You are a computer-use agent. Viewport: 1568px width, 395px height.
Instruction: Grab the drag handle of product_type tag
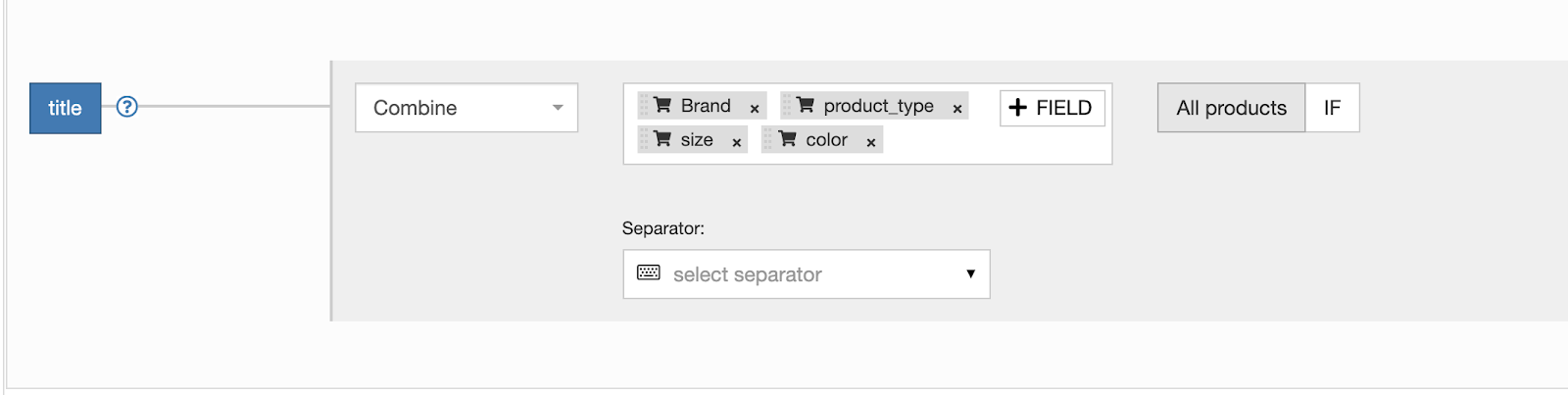coord(786,106)
